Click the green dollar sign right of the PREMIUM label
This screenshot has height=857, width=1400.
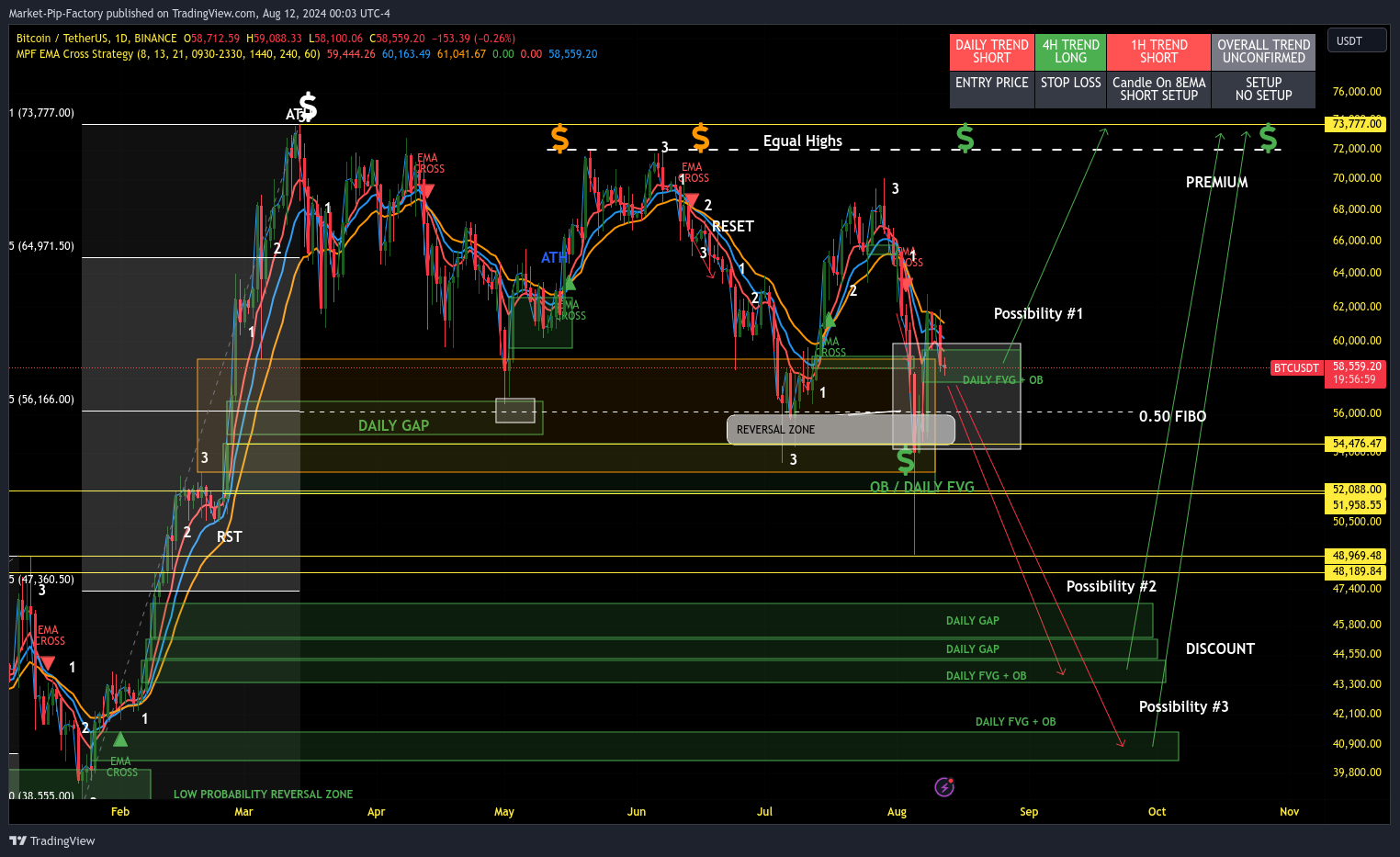point(1269,138)
